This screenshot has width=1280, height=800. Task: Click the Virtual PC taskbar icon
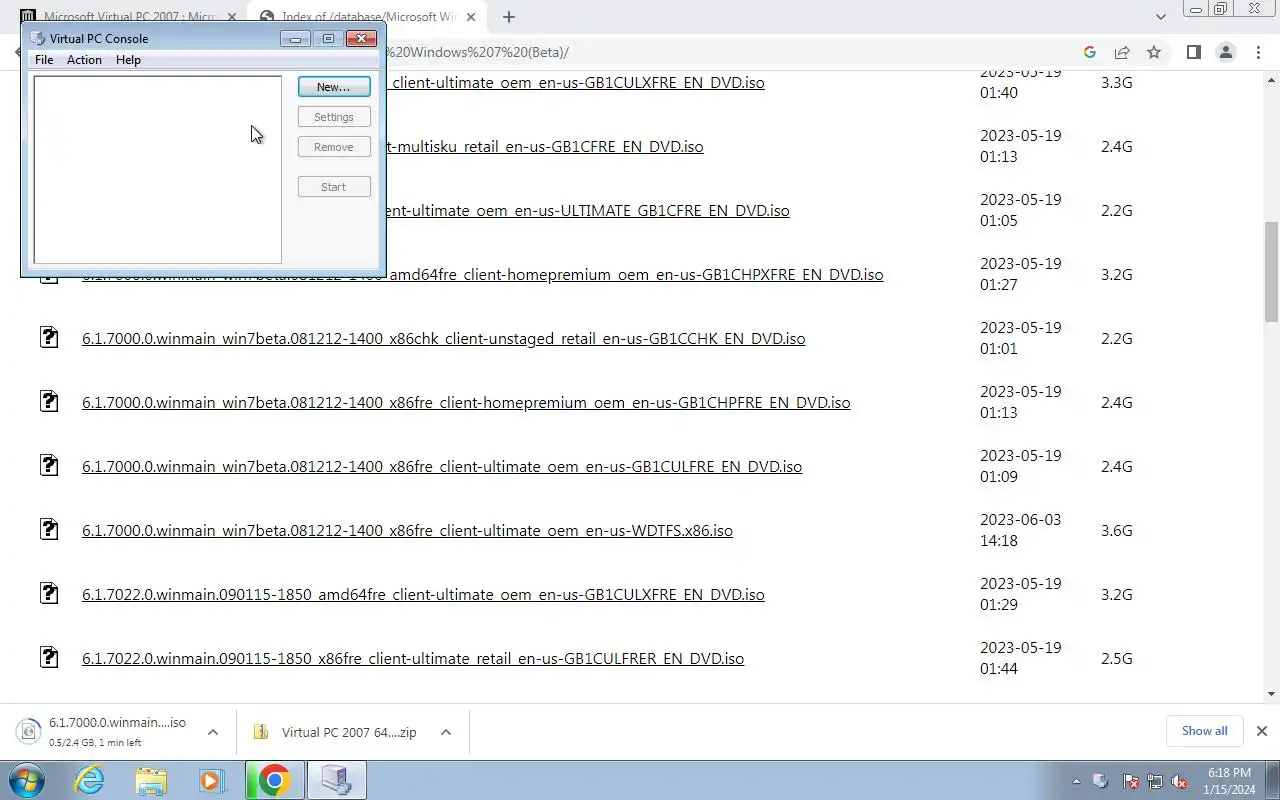(336, 780)
